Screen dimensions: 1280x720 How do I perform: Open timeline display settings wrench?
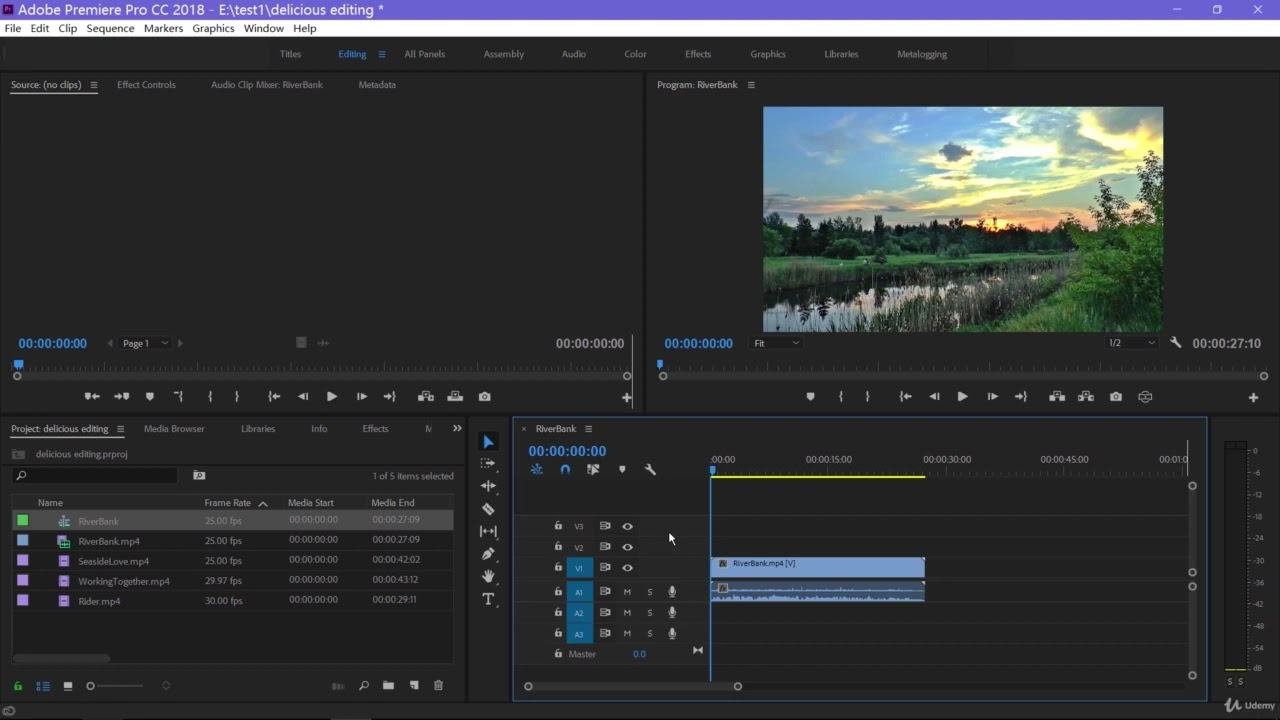[650, 469]
